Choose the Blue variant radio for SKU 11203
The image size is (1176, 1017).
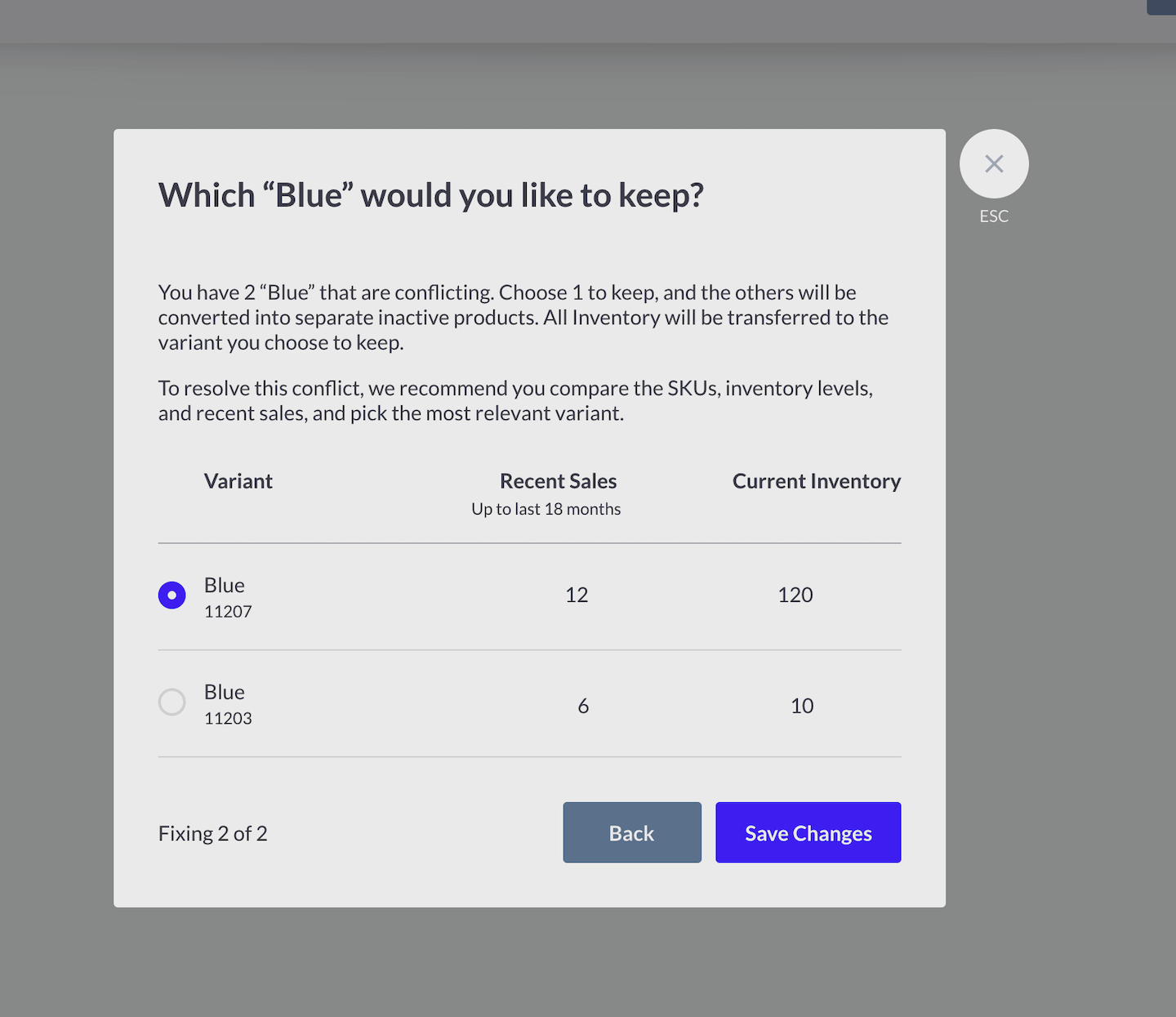[x=171, y=702]
